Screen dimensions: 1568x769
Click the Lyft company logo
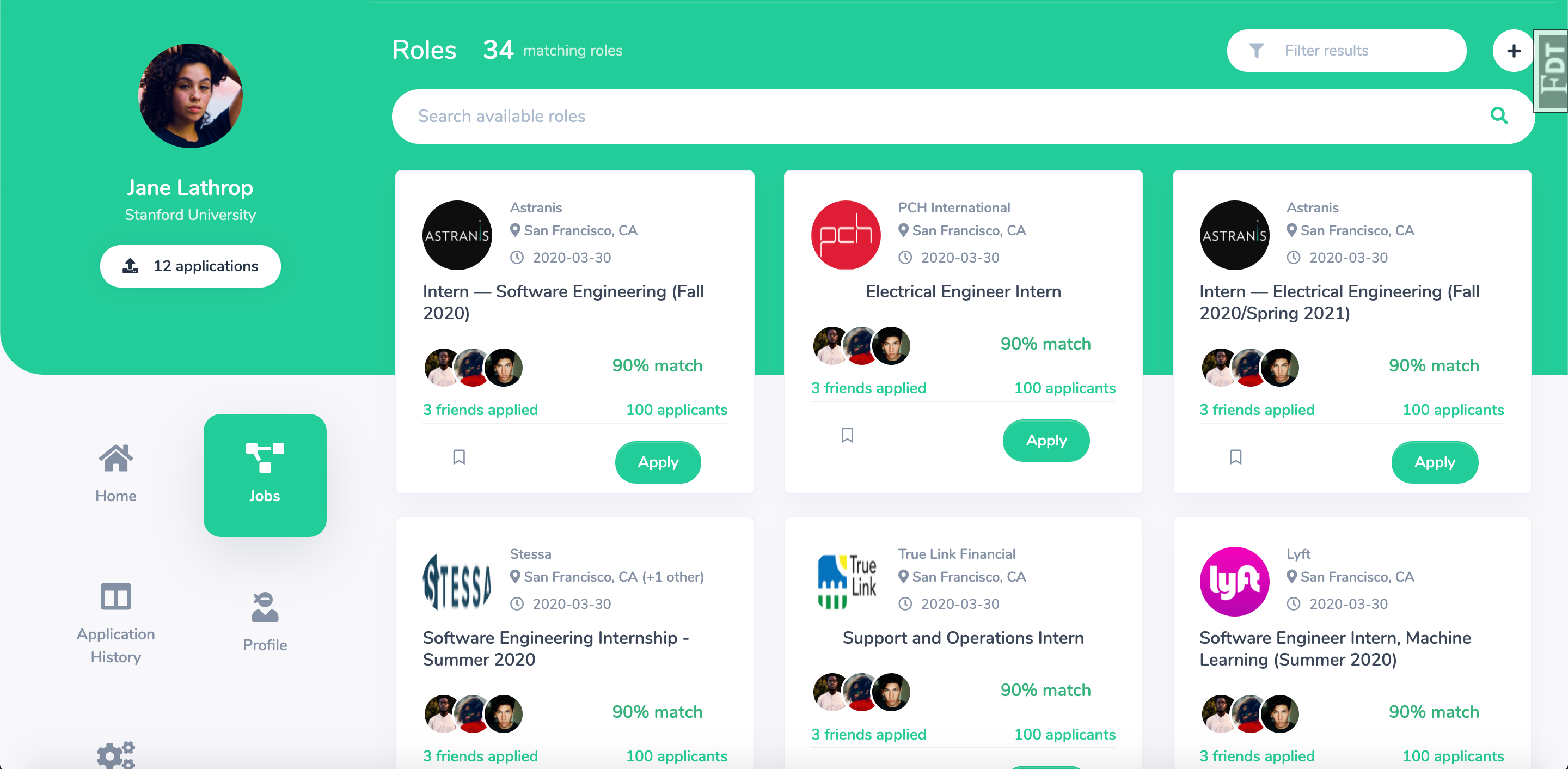pos(1234,581)
